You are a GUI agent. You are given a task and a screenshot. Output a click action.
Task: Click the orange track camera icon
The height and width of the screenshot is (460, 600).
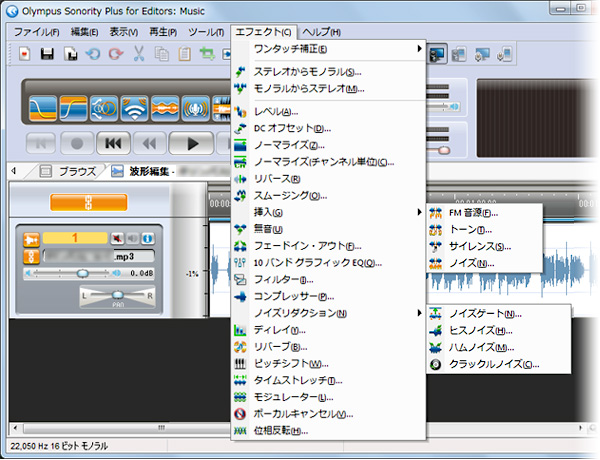[31, 240]
